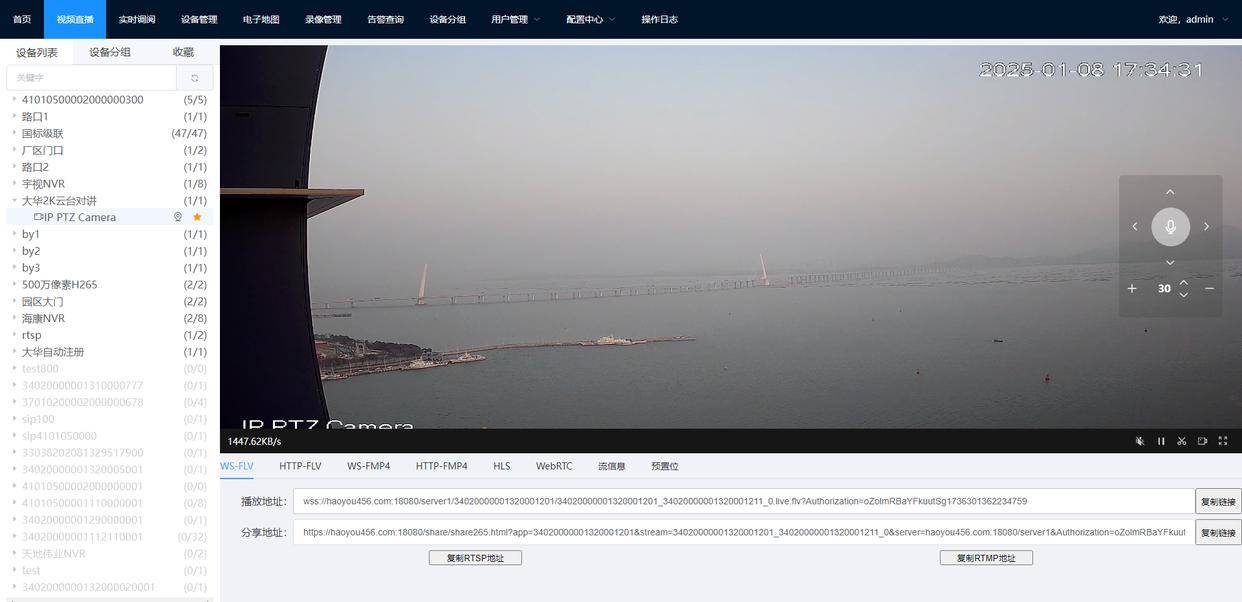Image resolution: width=1242 pixels, height=602 pixels.
Task: Open the 用户管理 navigation menu
Action: pos(511,17)
